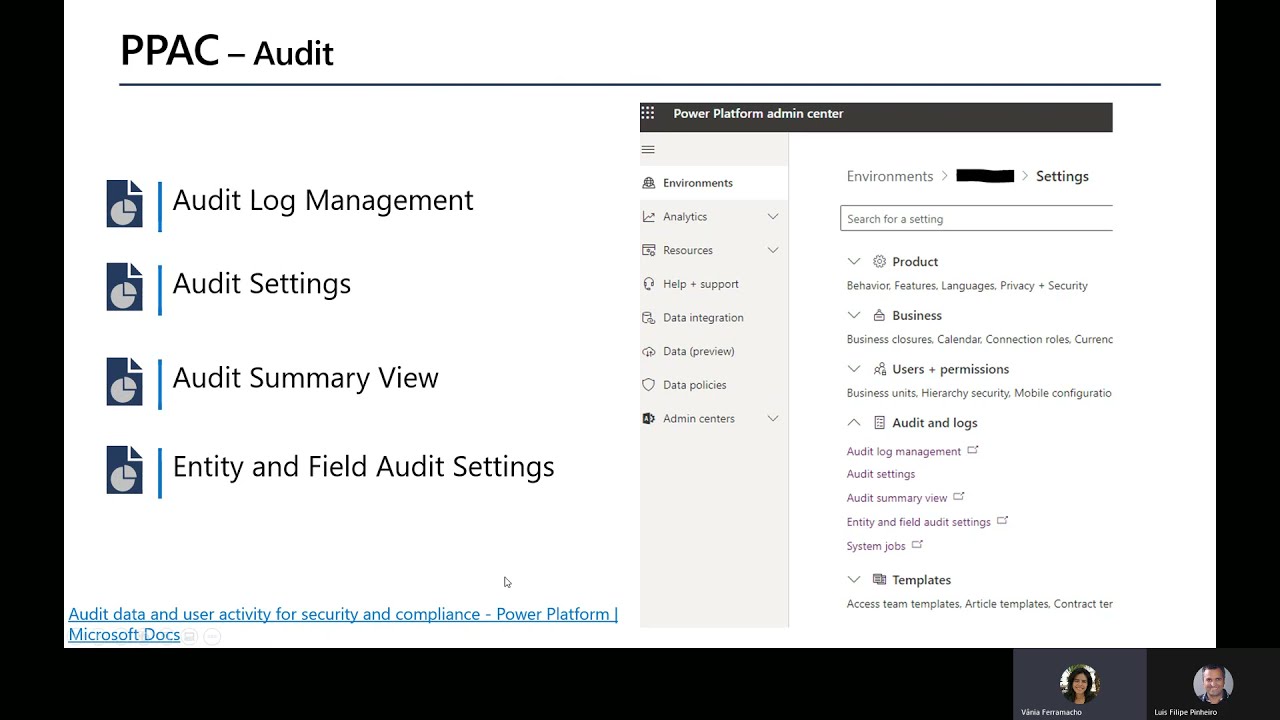Click the Audit and logs list icon
This screenshot has height=720, width=1280.
pyautogui.click(x=880, y=423)
